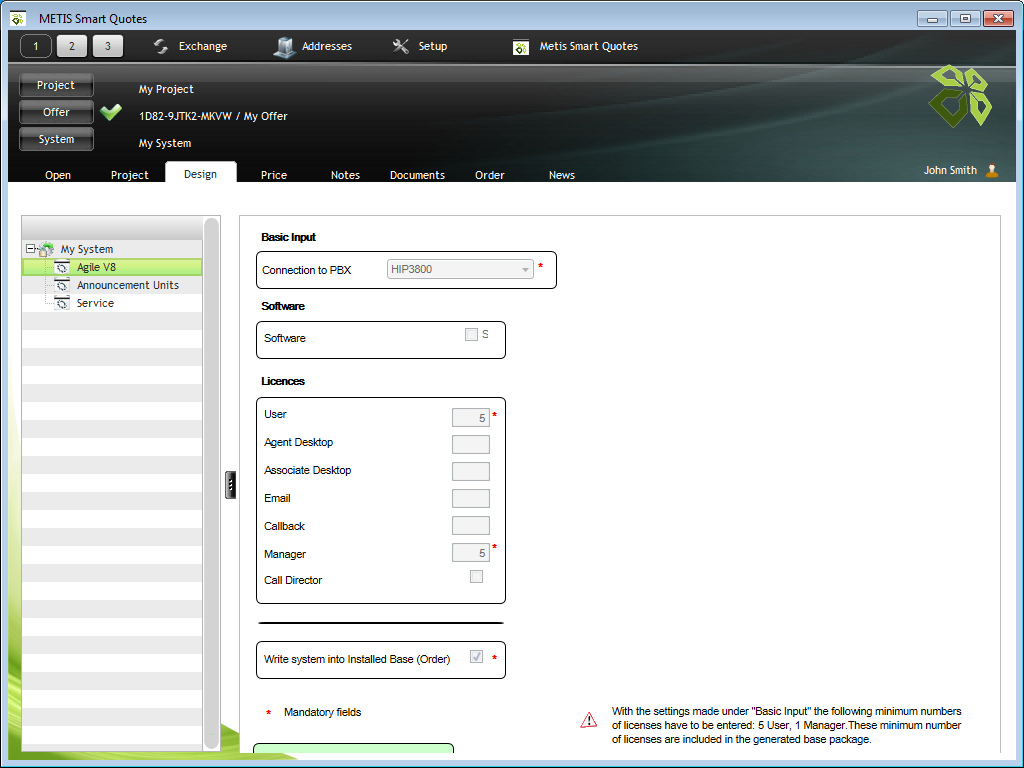Open the Addresses book icon
Screen dimensions: 1024x768
(x=284, y=46)
